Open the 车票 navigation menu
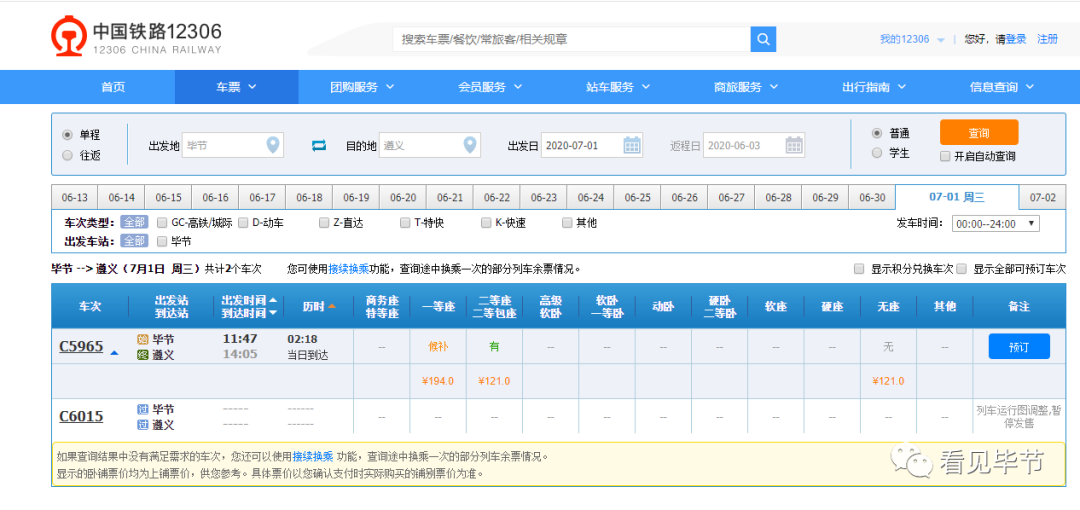Viewport: 1080px width, 510px height. tap(236, 87)
